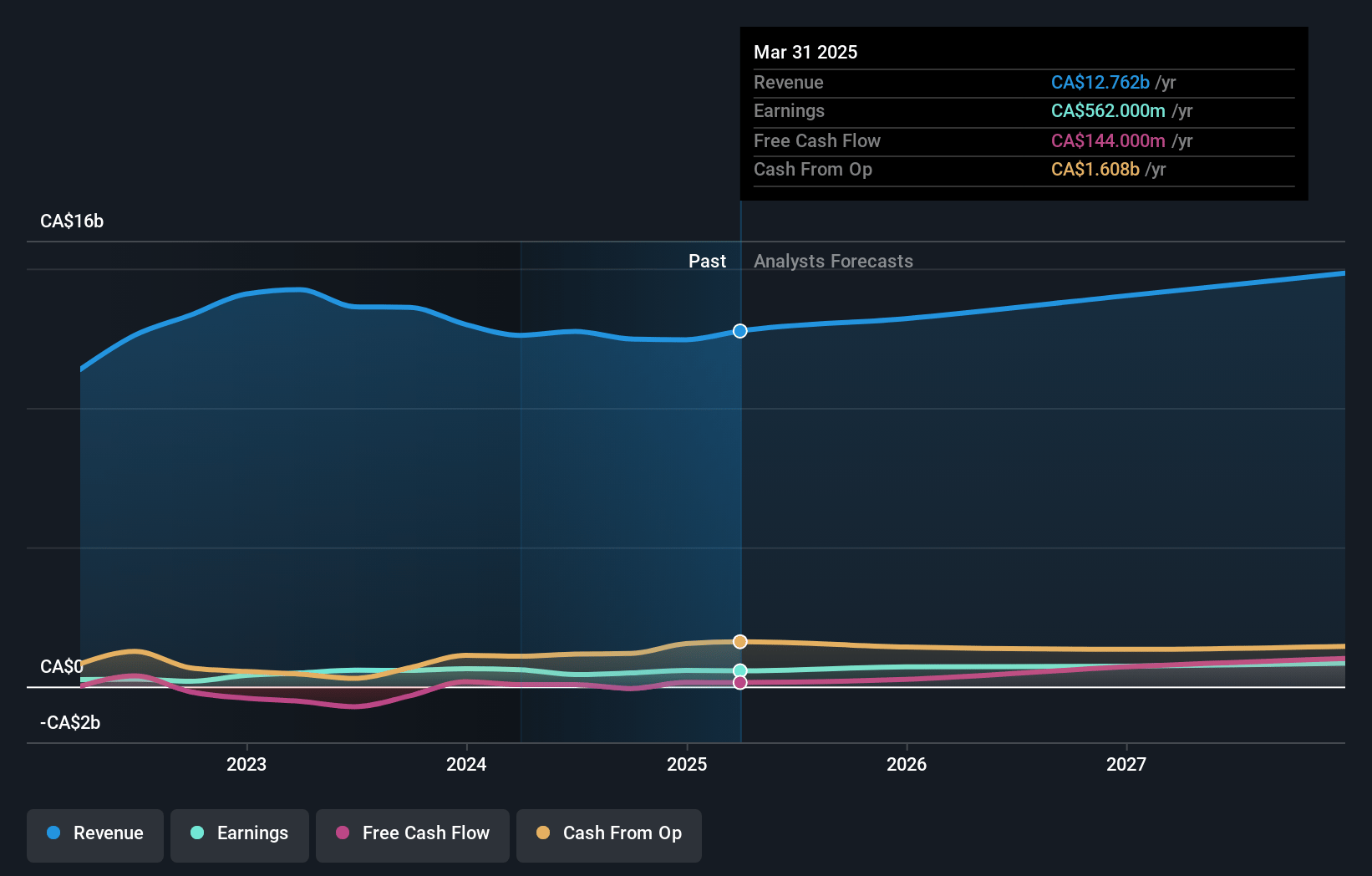Click the blue Revenue marker on the chart

pyautogui.click(x=740, y=331)
